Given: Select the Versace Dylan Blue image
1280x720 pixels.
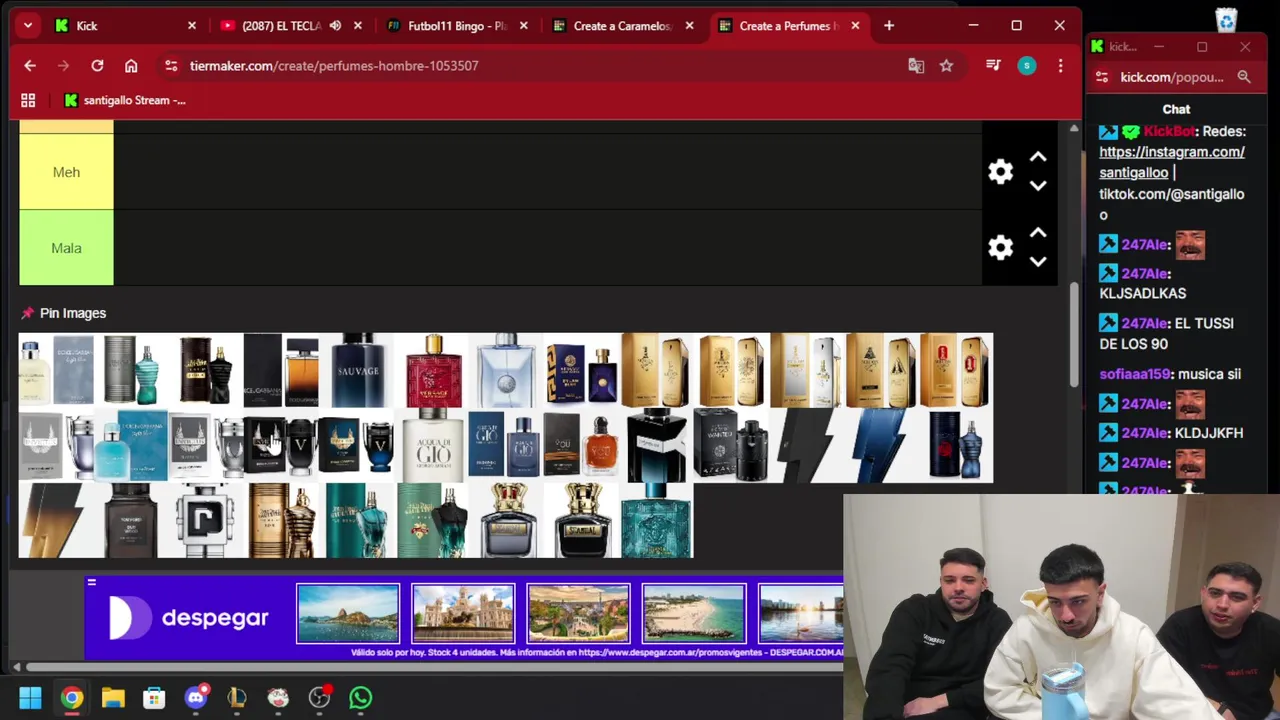Looking at the screenshot, I should click(x=582, y=371).
